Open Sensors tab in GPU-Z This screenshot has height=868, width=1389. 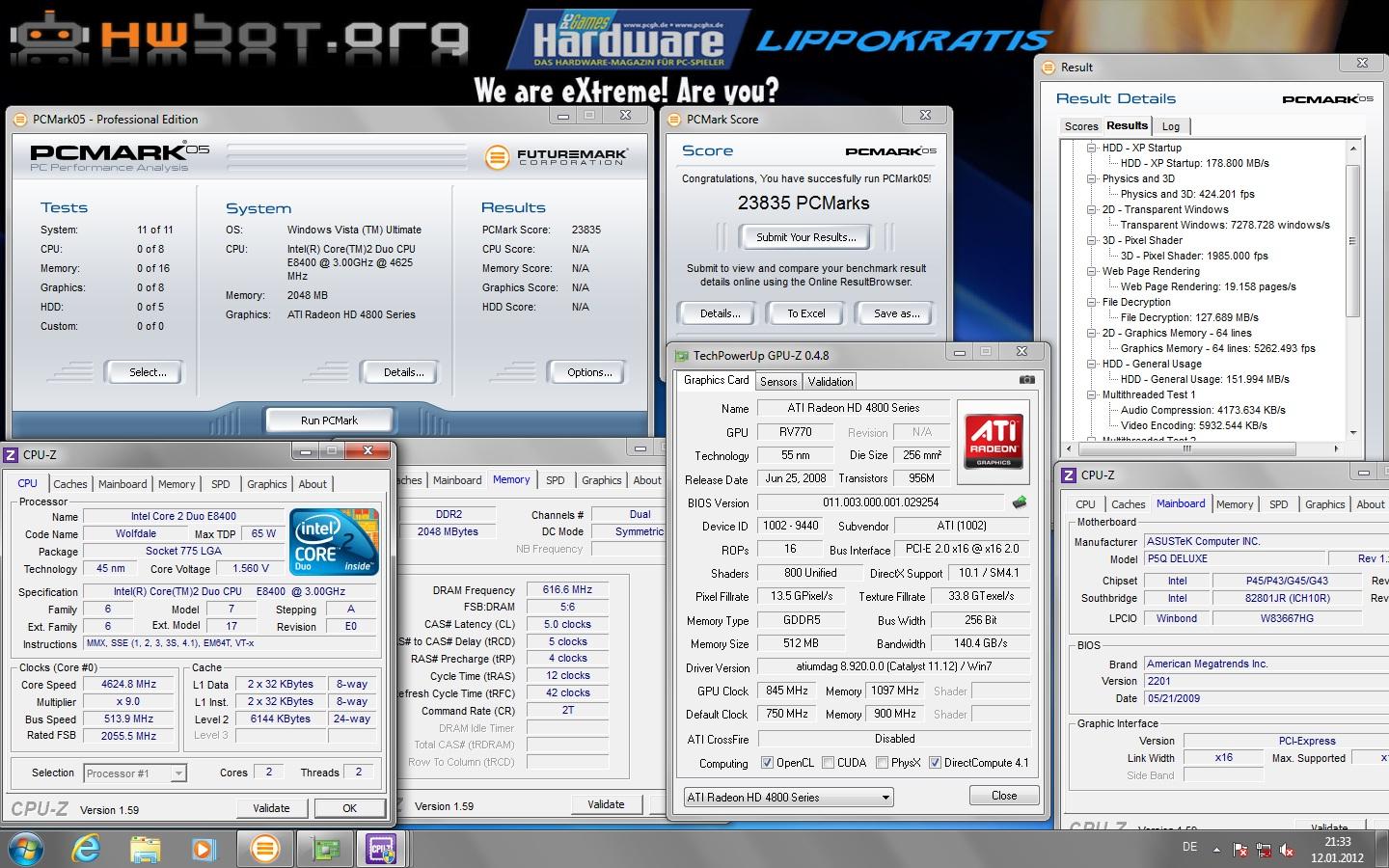click(x=778, y=381)
